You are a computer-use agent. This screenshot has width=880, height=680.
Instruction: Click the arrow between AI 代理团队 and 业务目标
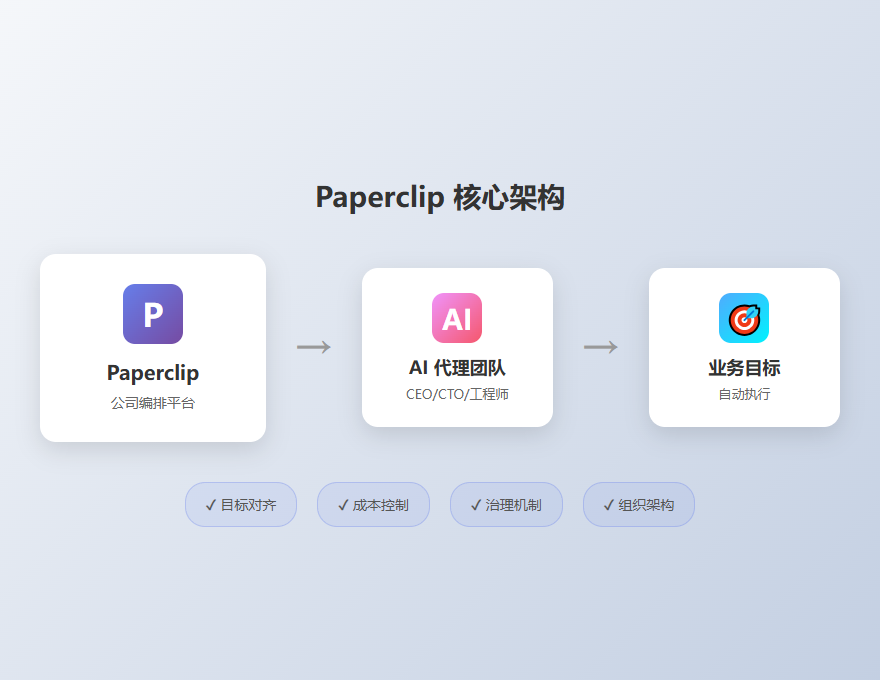click(600, 346)
